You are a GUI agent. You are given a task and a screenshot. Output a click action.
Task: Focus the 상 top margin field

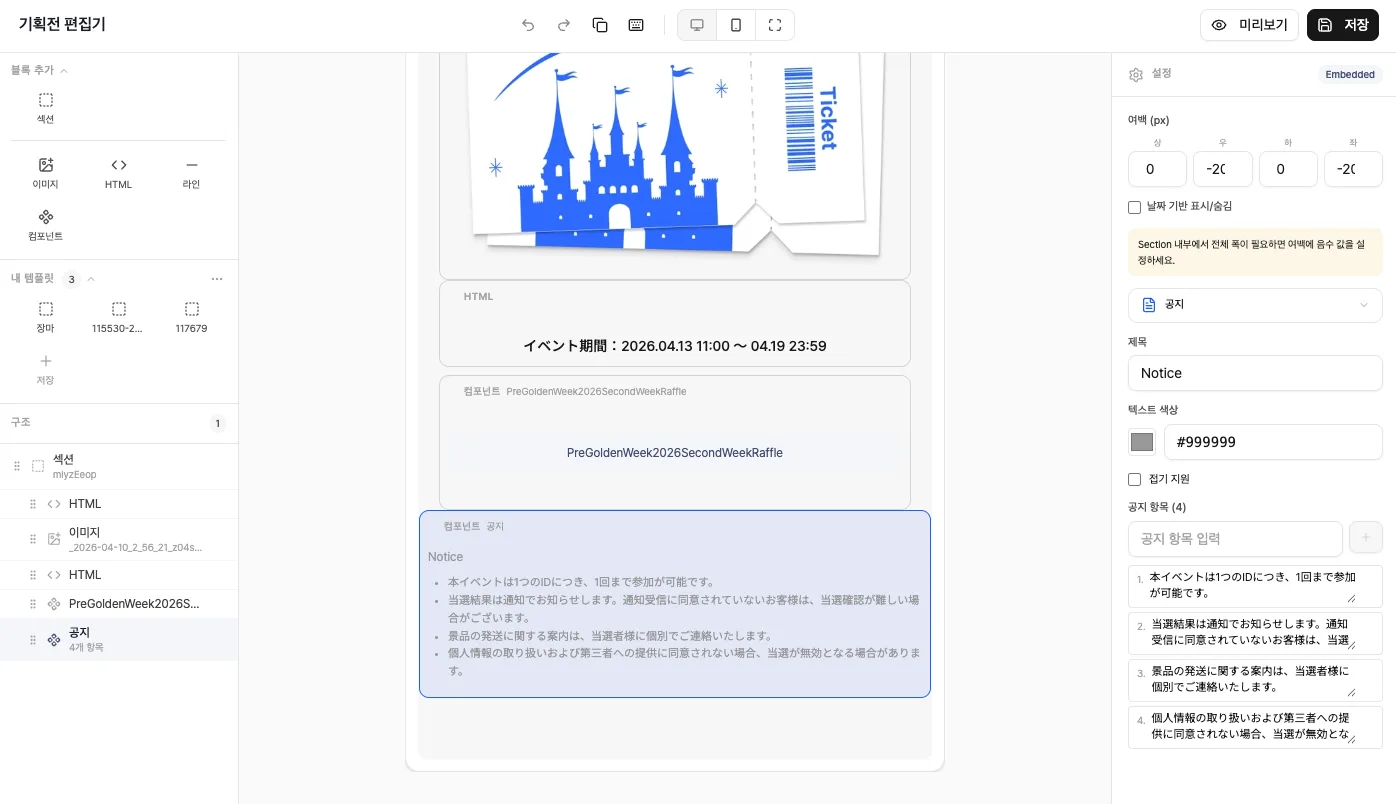tap(1157, 169)
